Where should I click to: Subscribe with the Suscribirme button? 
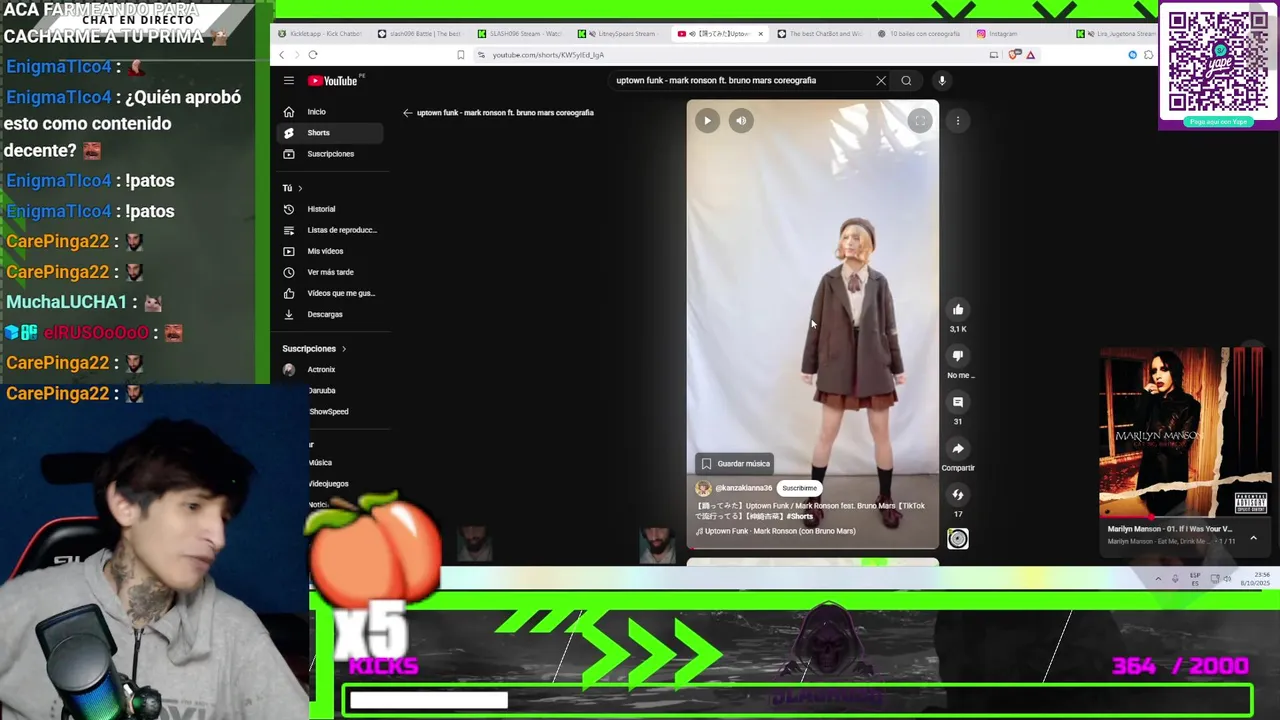tap(799, 488)
